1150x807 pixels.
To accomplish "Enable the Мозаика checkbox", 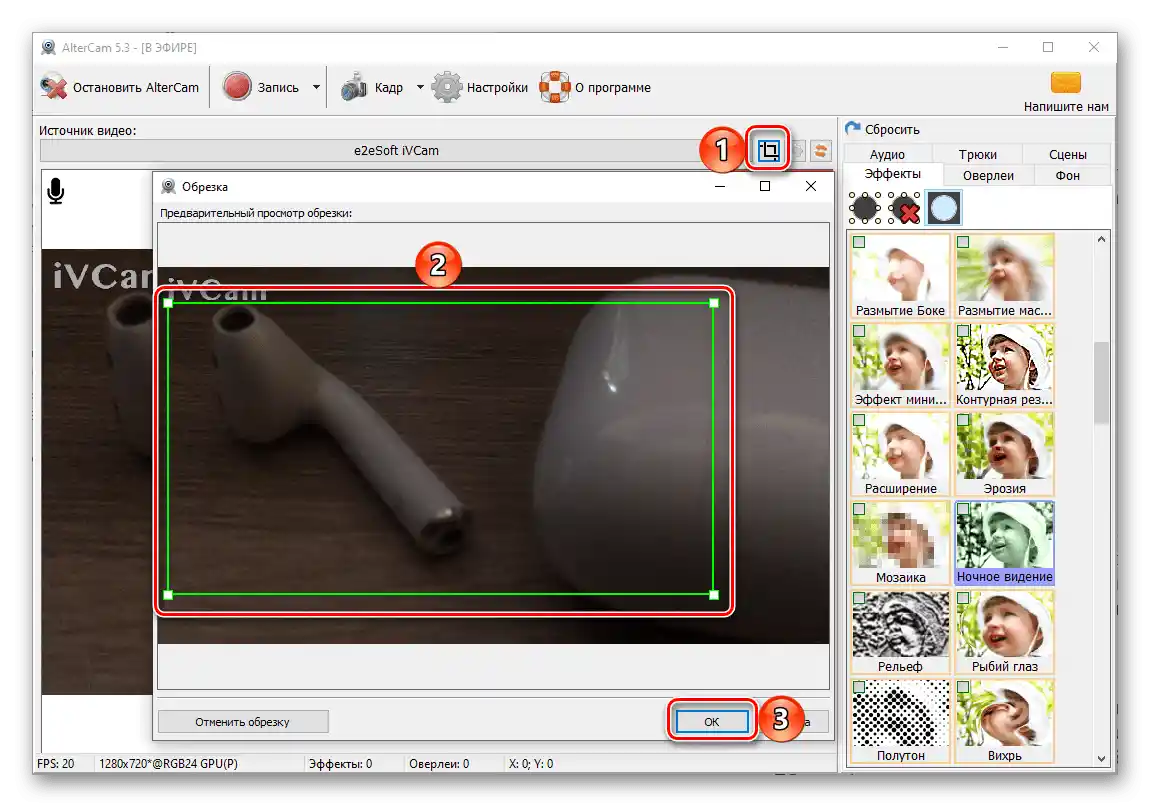I will click(x=860, y=509).
